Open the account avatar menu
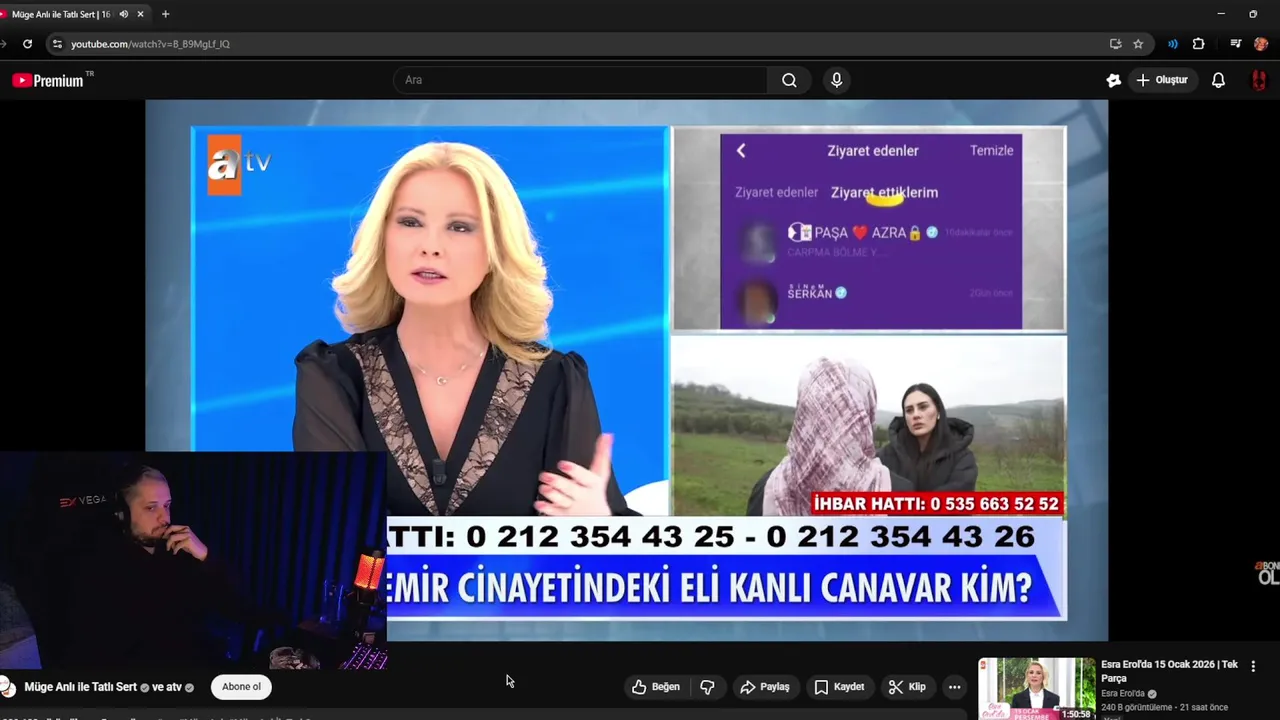The image size is (1280, 720). [1259, 80]
